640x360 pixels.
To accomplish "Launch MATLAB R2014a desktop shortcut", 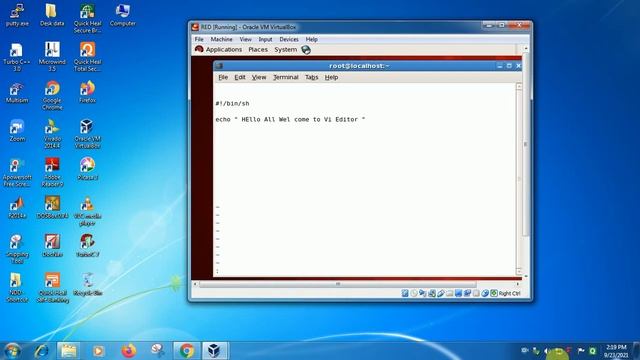I will pos(17,207).
